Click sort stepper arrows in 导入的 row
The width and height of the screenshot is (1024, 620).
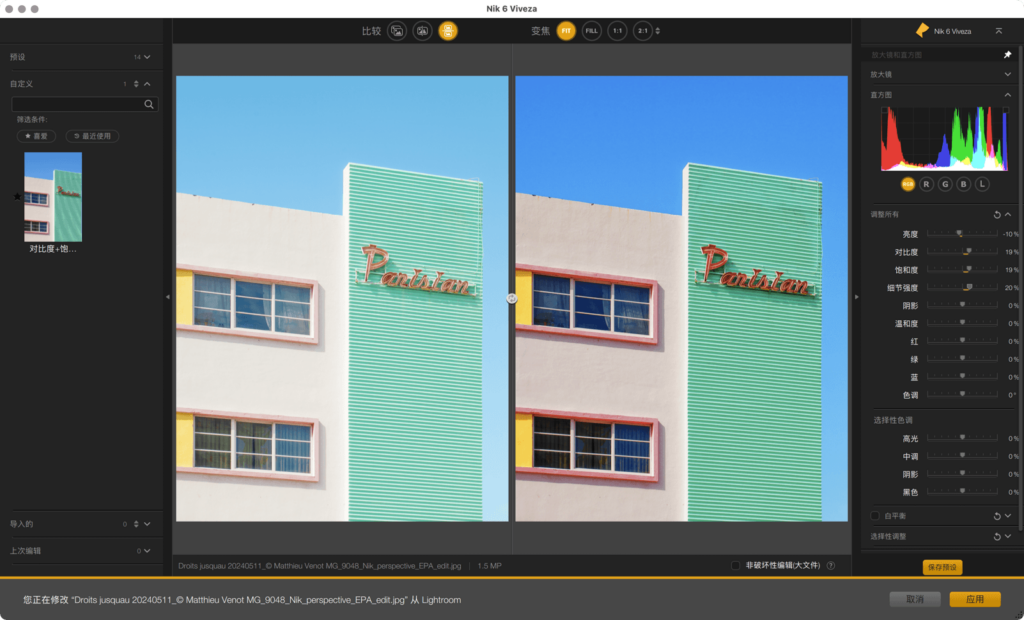point(136,524)
